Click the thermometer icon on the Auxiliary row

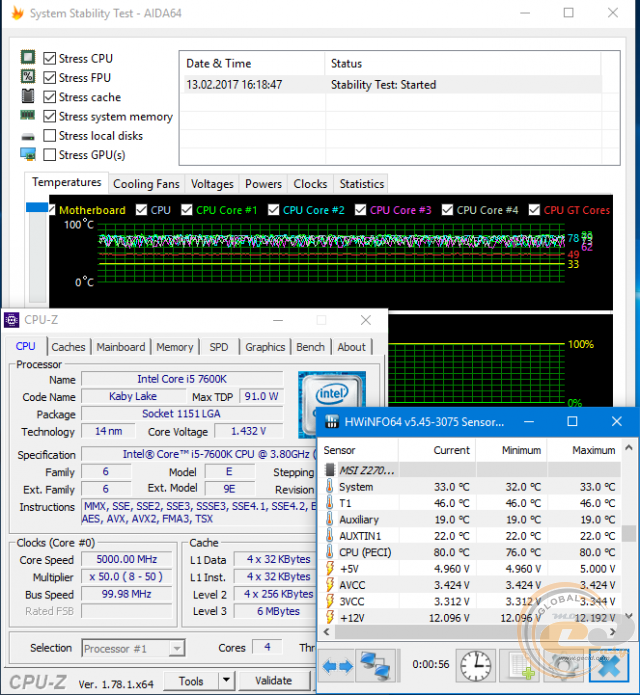[x=329, y=519]
